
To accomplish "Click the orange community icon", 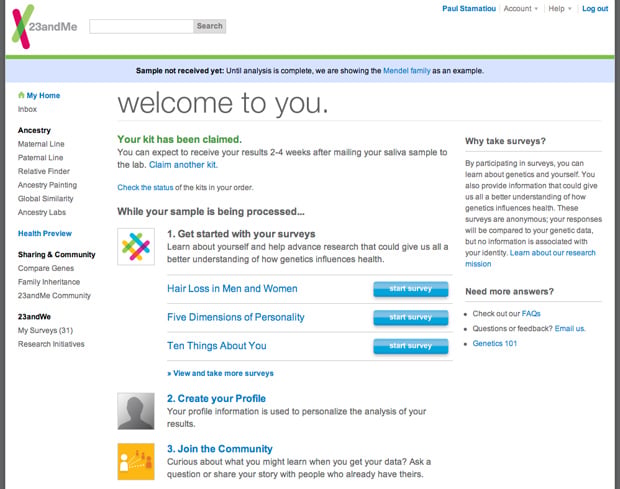I will (x=136, y=462).
